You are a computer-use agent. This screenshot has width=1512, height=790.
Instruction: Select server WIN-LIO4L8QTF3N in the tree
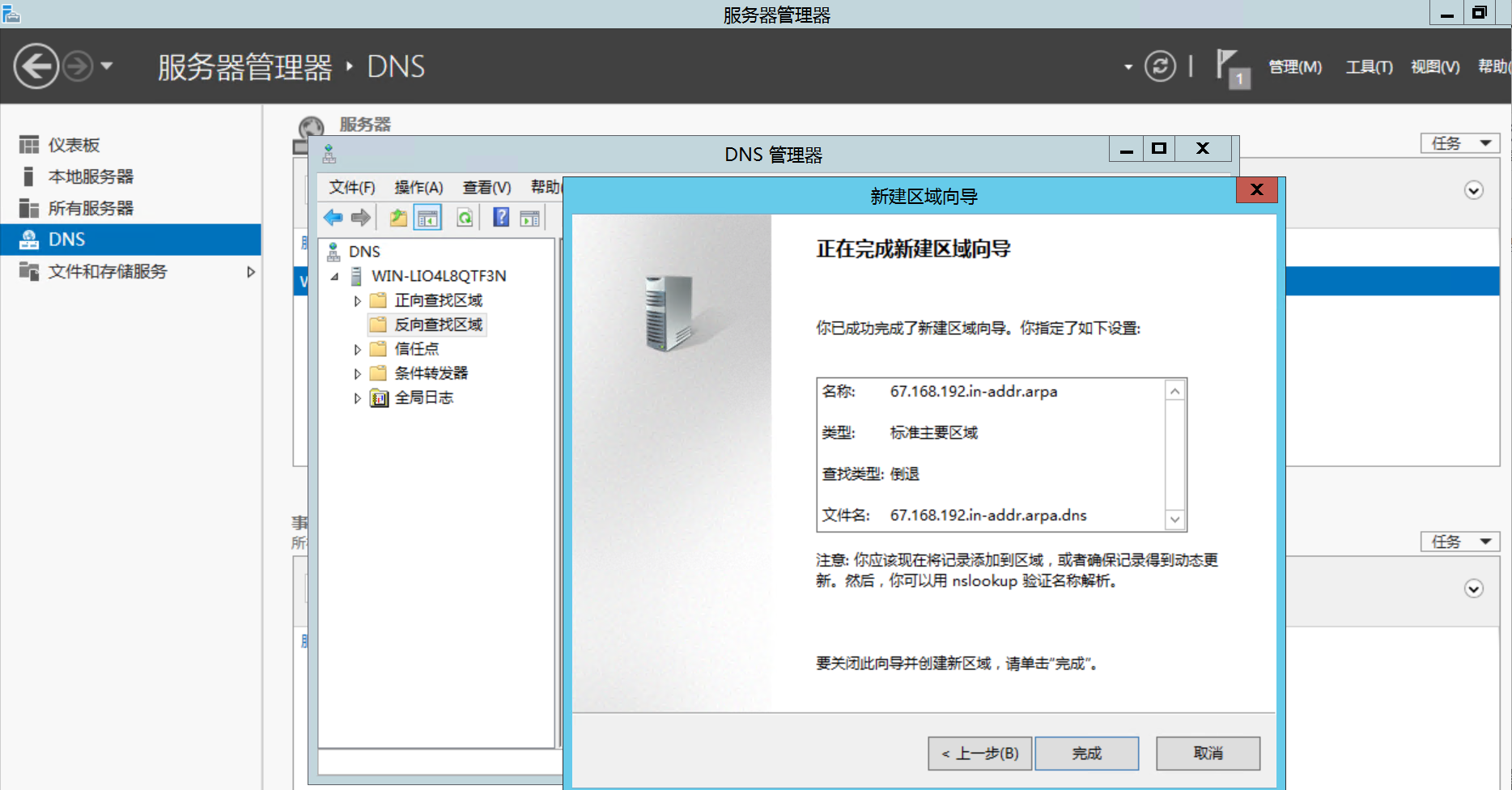point(439,276)
